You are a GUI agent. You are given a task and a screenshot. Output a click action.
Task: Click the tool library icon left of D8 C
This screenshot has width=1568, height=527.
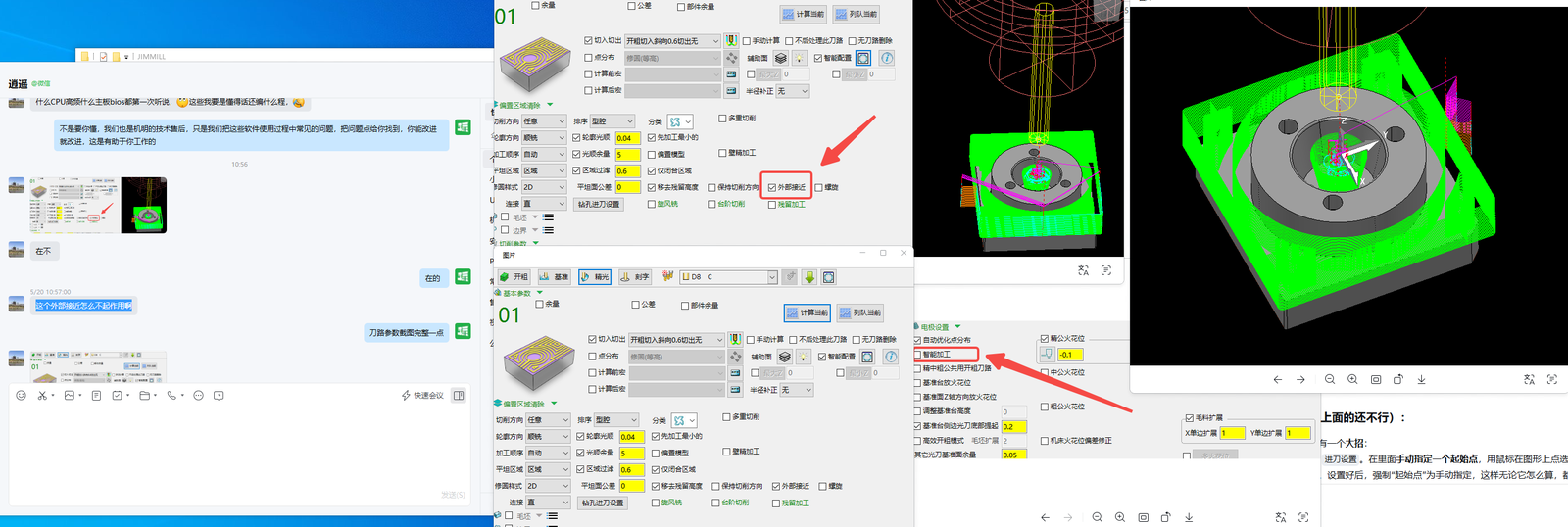click(x=668, y=277)
